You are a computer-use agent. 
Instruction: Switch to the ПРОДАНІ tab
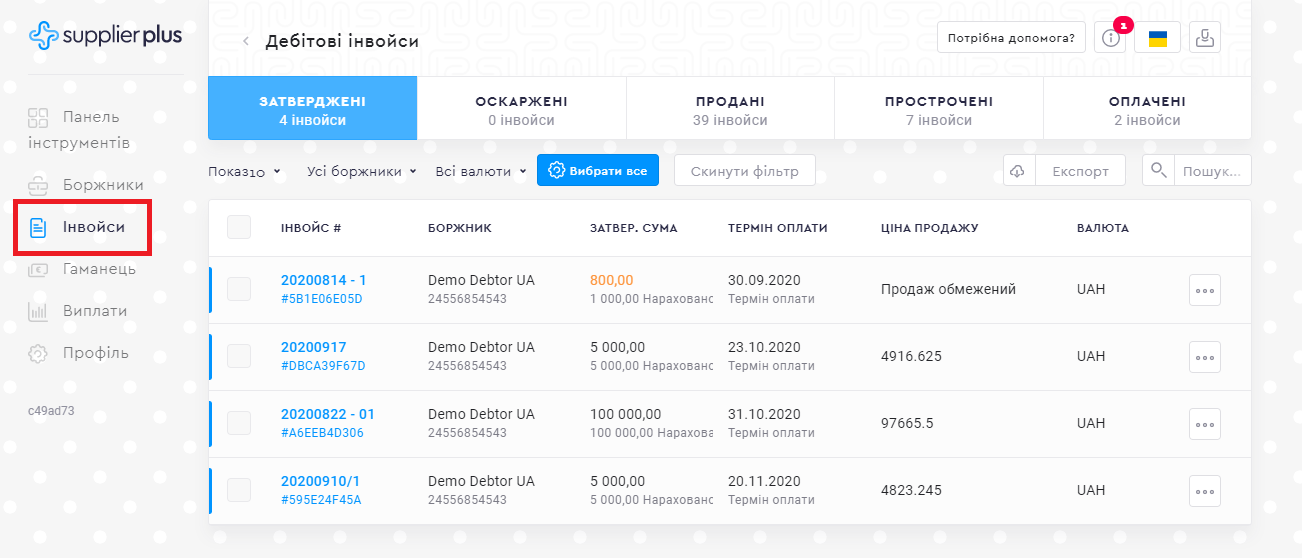point(730,110)
